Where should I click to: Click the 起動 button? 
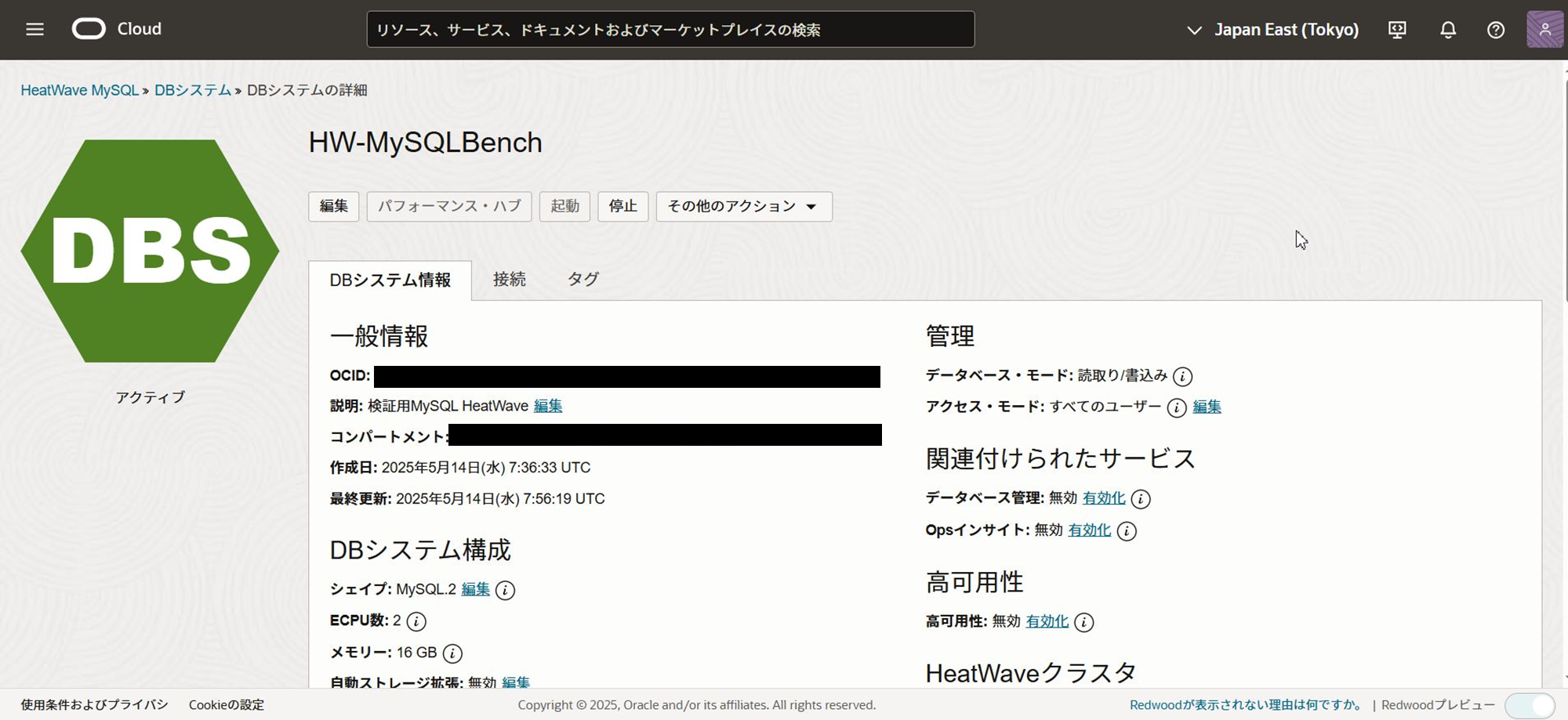564,206
